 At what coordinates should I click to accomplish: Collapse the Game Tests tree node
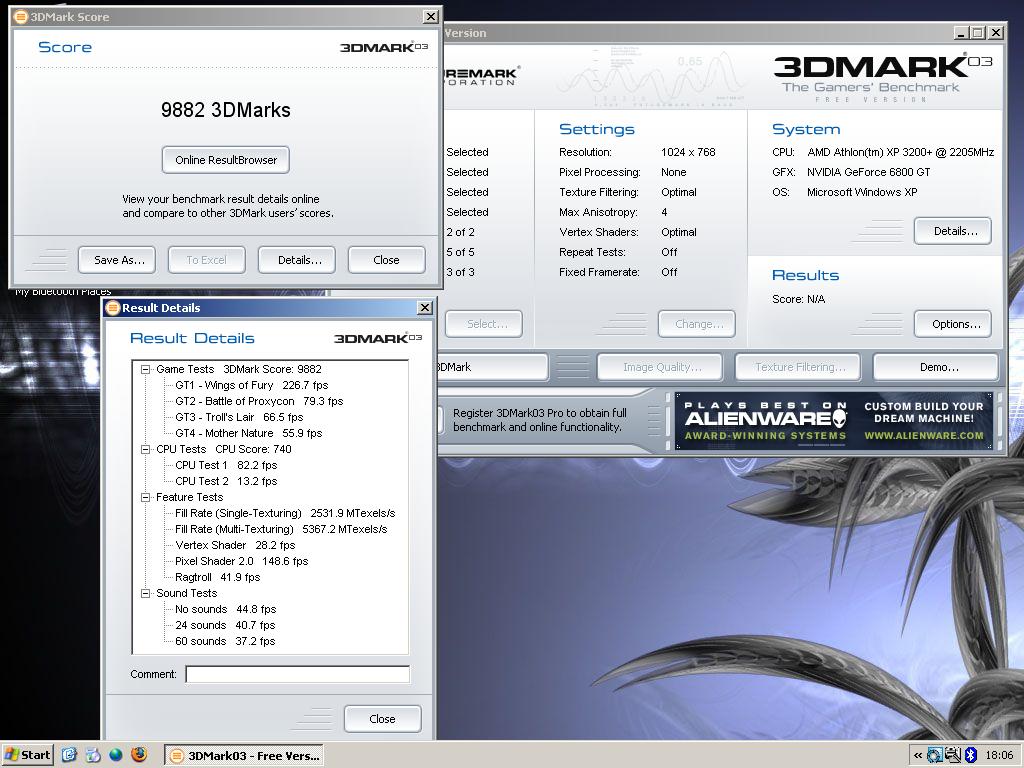(x=146, y=369)
